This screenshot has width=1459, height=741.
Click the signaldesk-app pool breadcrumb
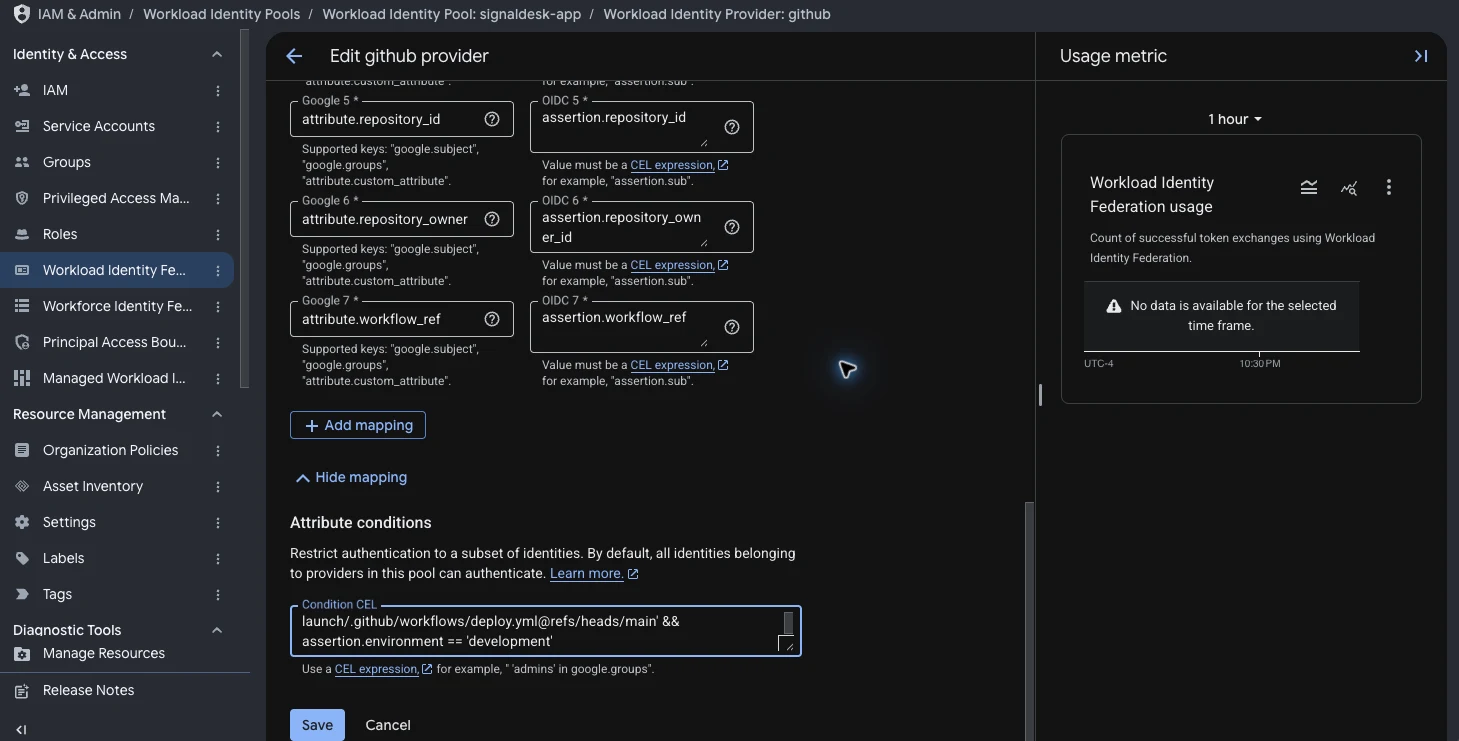tap(452, 14)
